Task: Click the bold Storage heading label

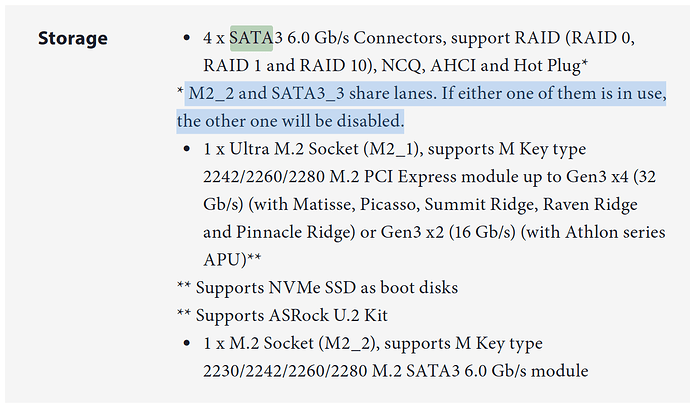Action: pos(73,39)
